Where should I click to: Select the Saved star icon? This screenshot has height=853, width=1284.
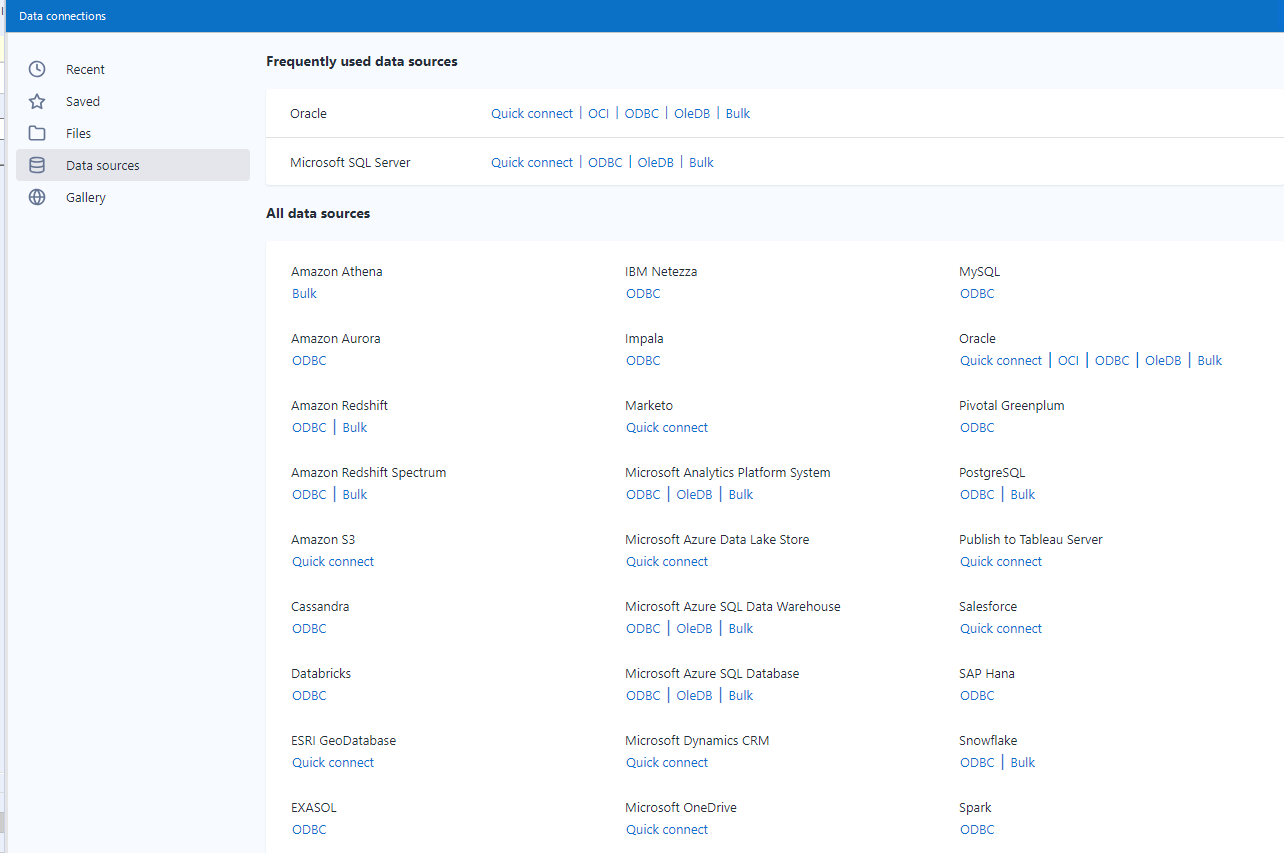point(36,101)
